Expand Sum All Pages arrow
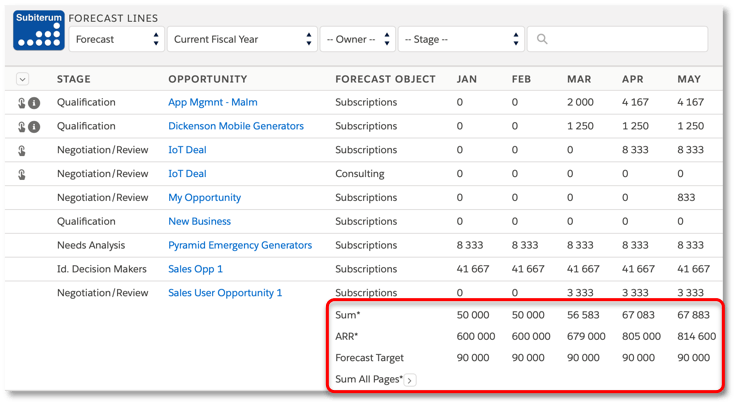Screen dimensions: 735x404 [410, 380]
